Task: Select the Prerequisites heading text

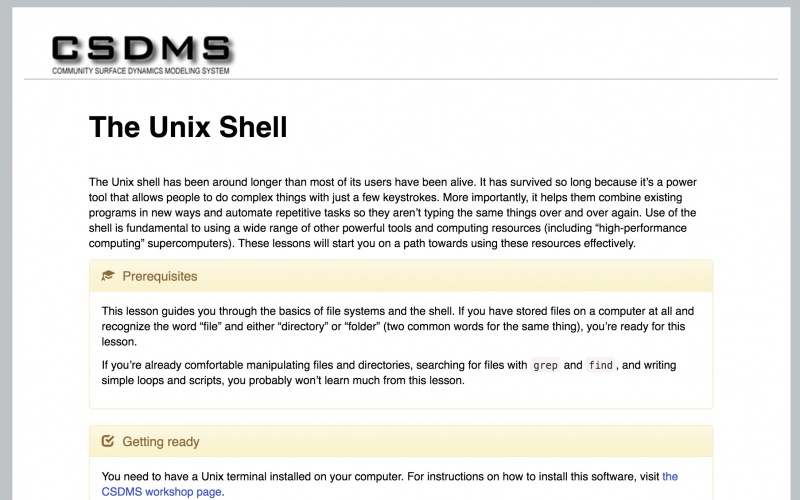Action: coord(160,276)
